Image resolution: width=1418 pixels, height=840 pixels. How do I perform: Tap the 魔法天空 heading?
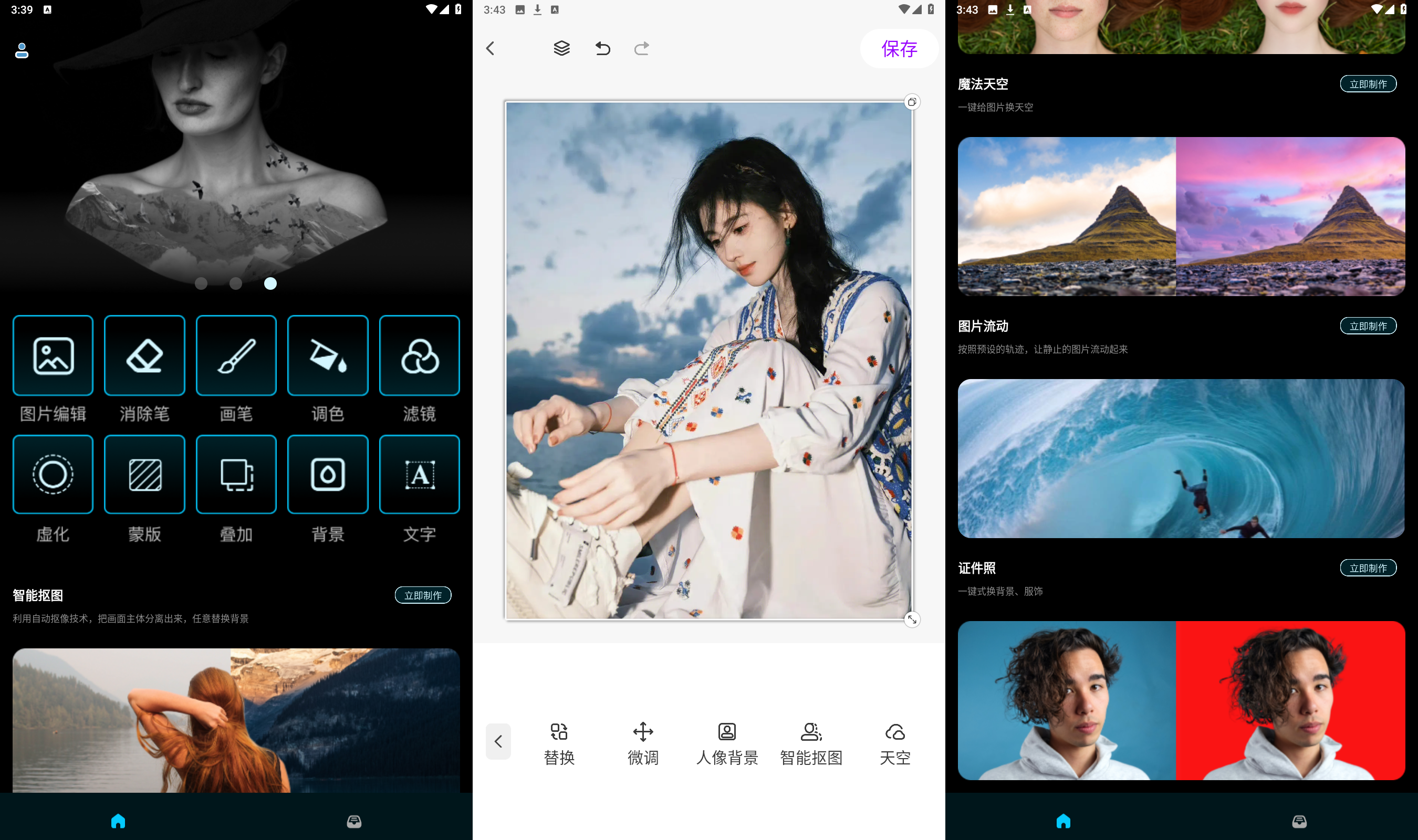(983, 85)
